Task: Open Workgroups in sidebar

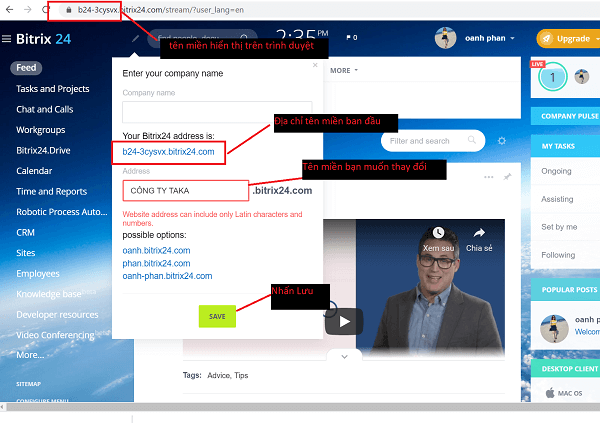Action: tap(41, 130)
